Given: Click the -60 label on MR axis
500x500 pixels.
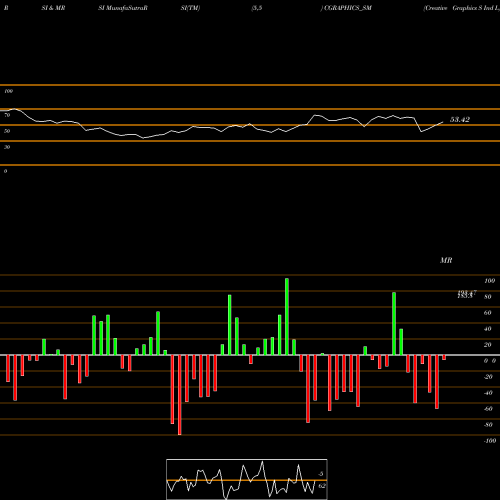Looking at the screenshot, I should coord(488,409).
